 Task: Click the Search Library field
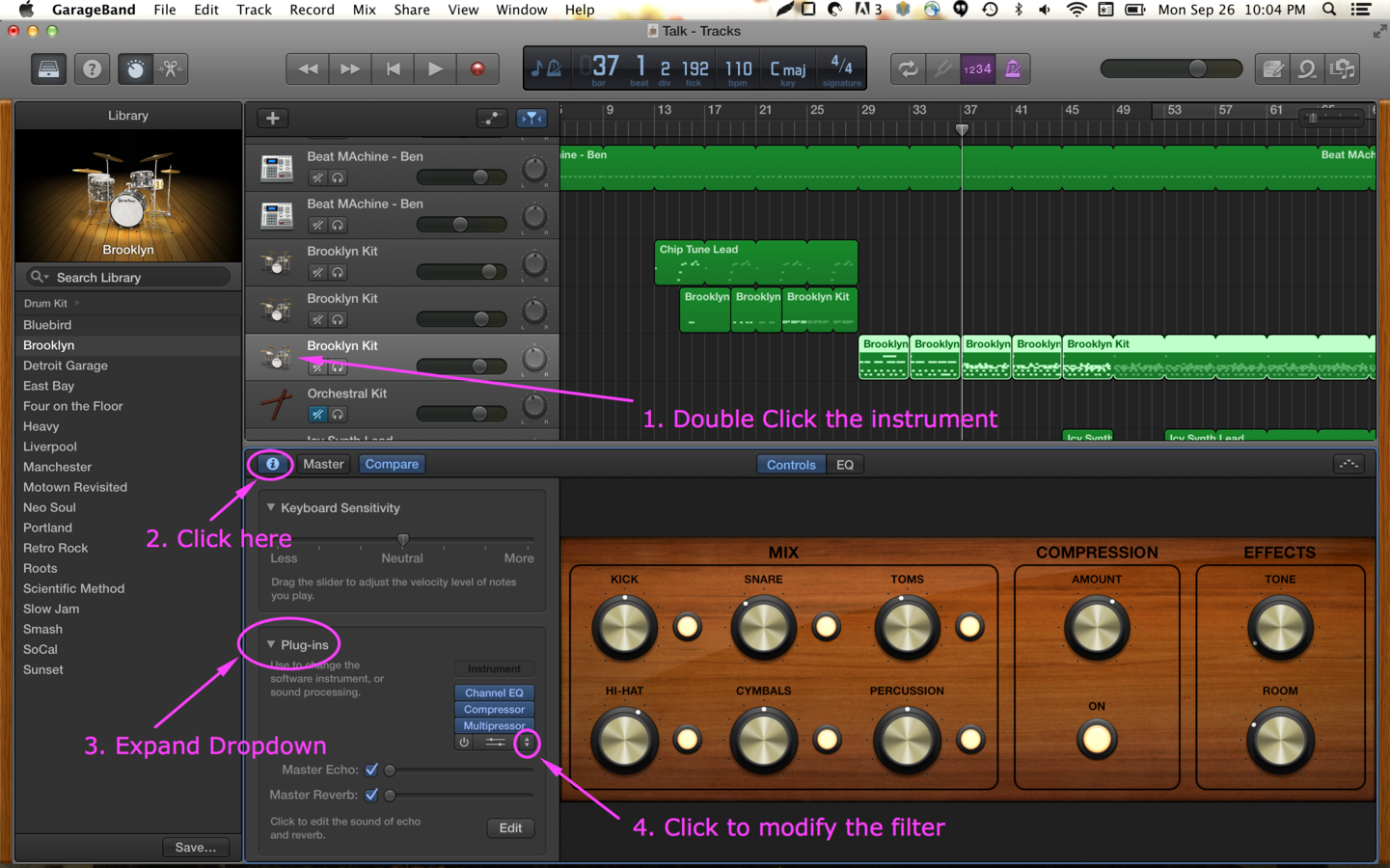pyautogui.click(x=128, y=277)
